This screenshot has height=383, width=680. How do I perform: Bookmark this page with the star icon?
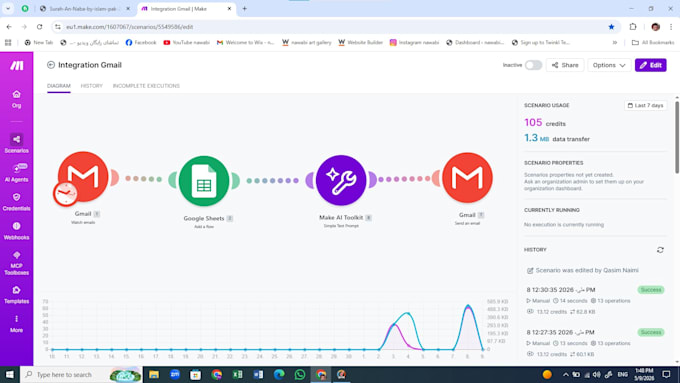611,27
